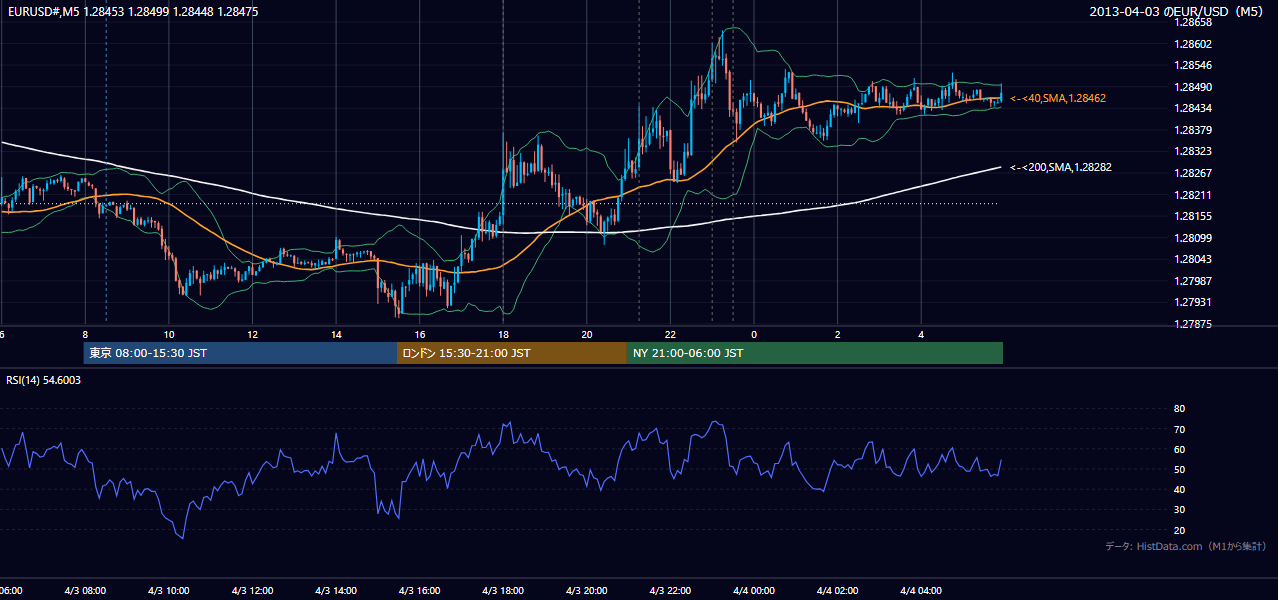Click hour mark 14 on chart axis
Viewport: 1278px width, 600px height.
pyautogui.click(x=336, y=334)
